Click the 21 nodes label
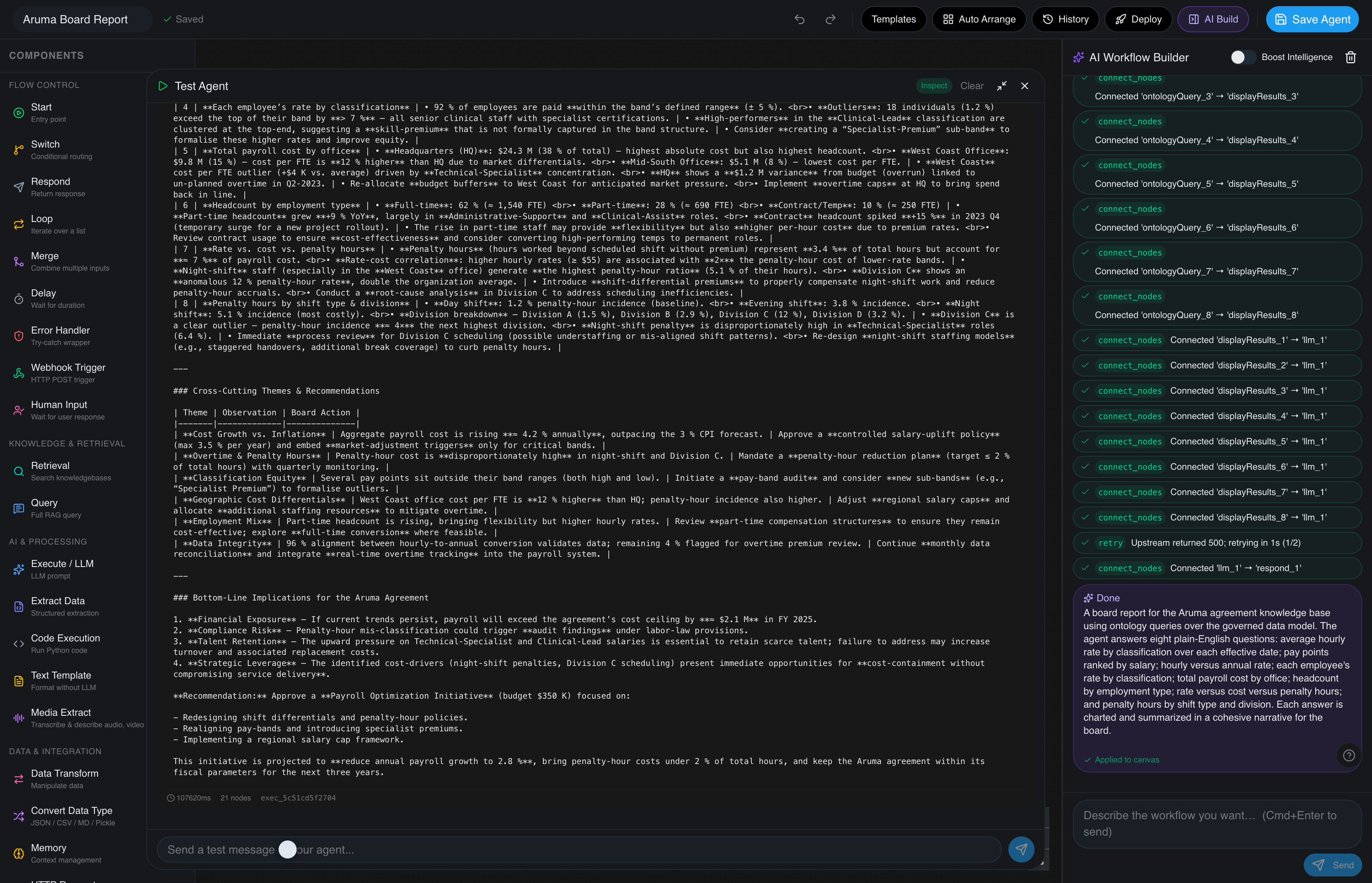 click(235, 798)
